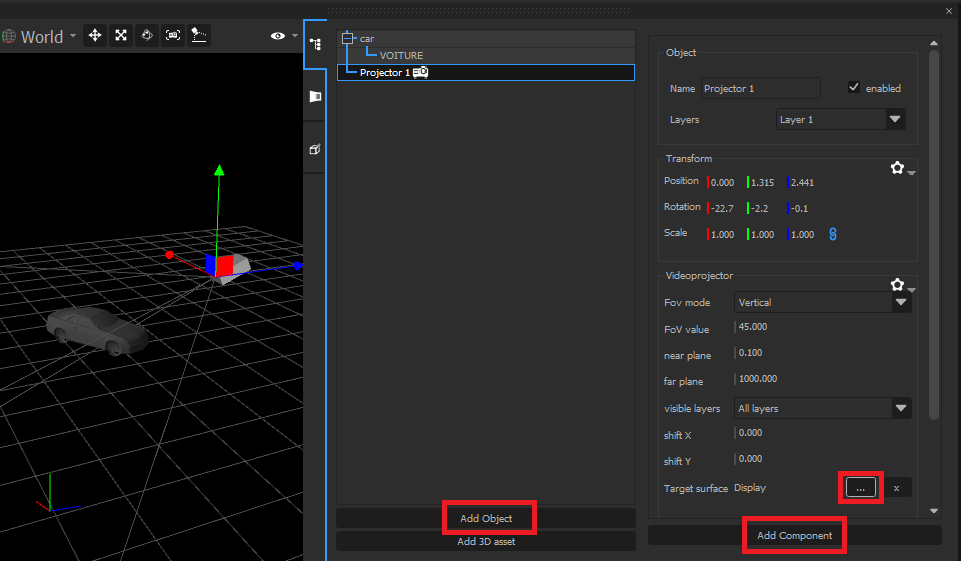Click the Add Component button
961x561 pixels.
pos(794,535)
